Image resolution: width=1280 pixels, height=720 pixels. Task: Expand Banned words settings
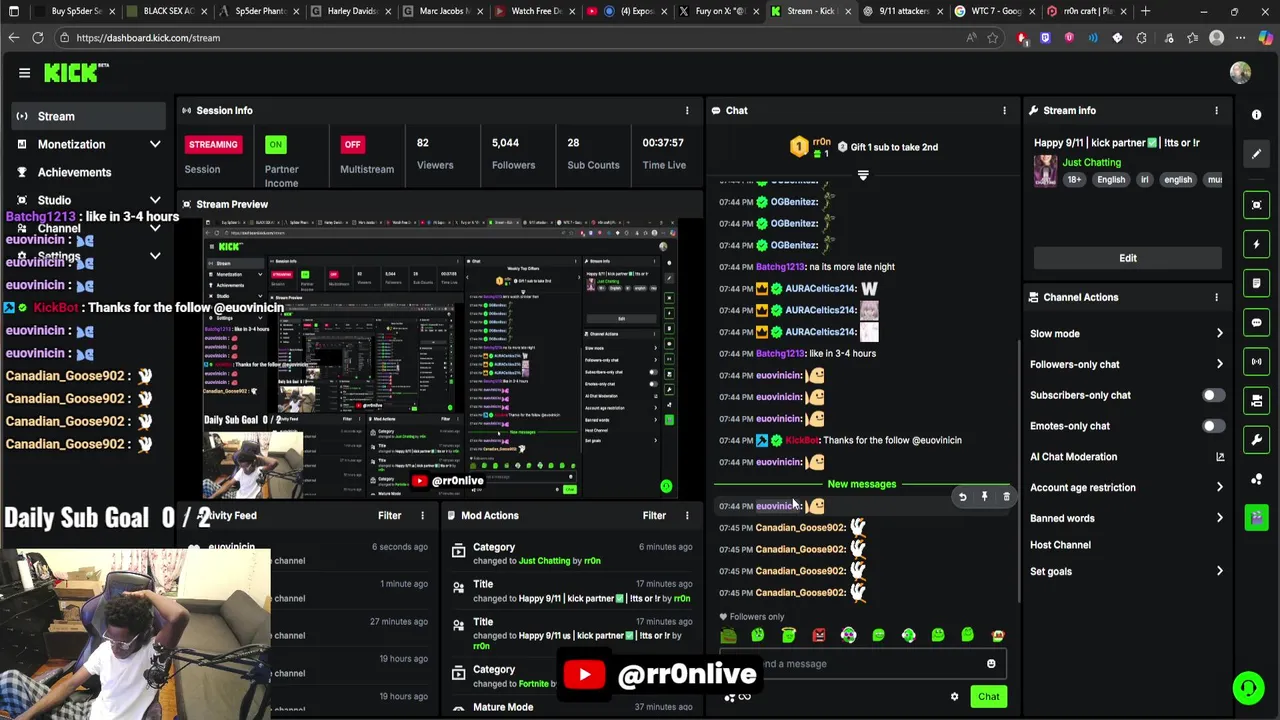(1220, 518)
